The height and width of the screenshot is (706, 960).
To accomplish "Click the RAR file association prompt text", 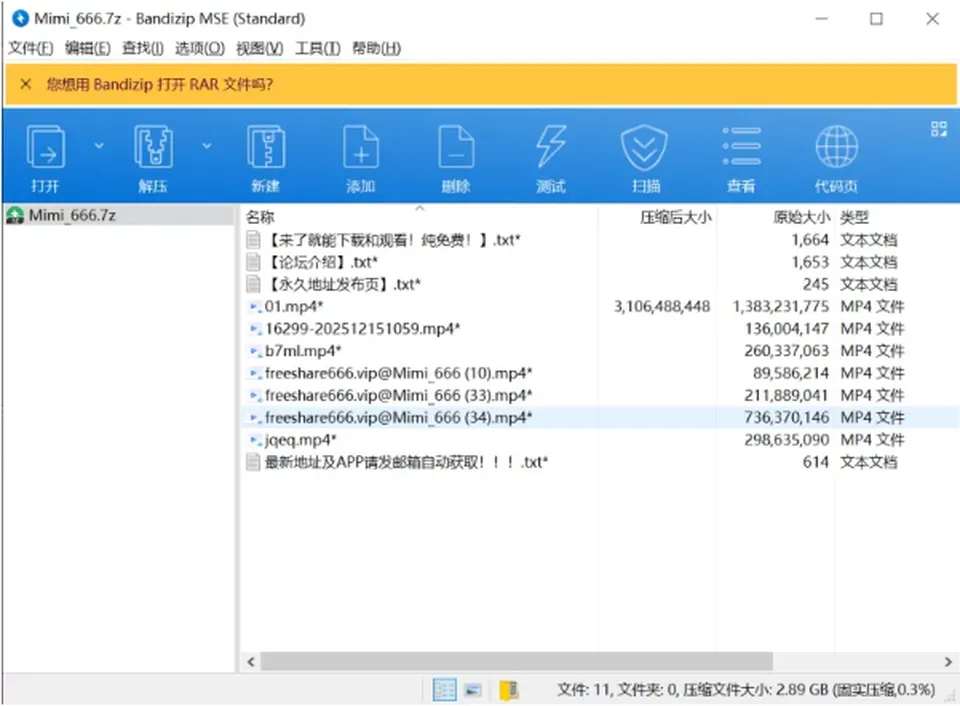I will pos(160,84).
